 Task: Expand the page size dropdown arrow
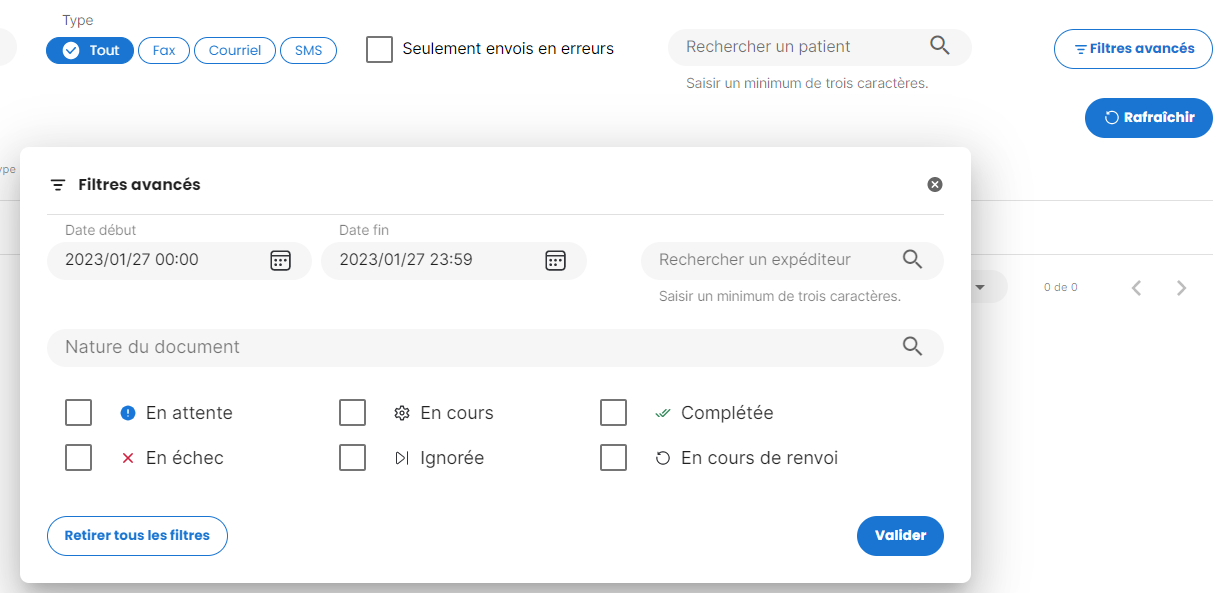(980, 287)
